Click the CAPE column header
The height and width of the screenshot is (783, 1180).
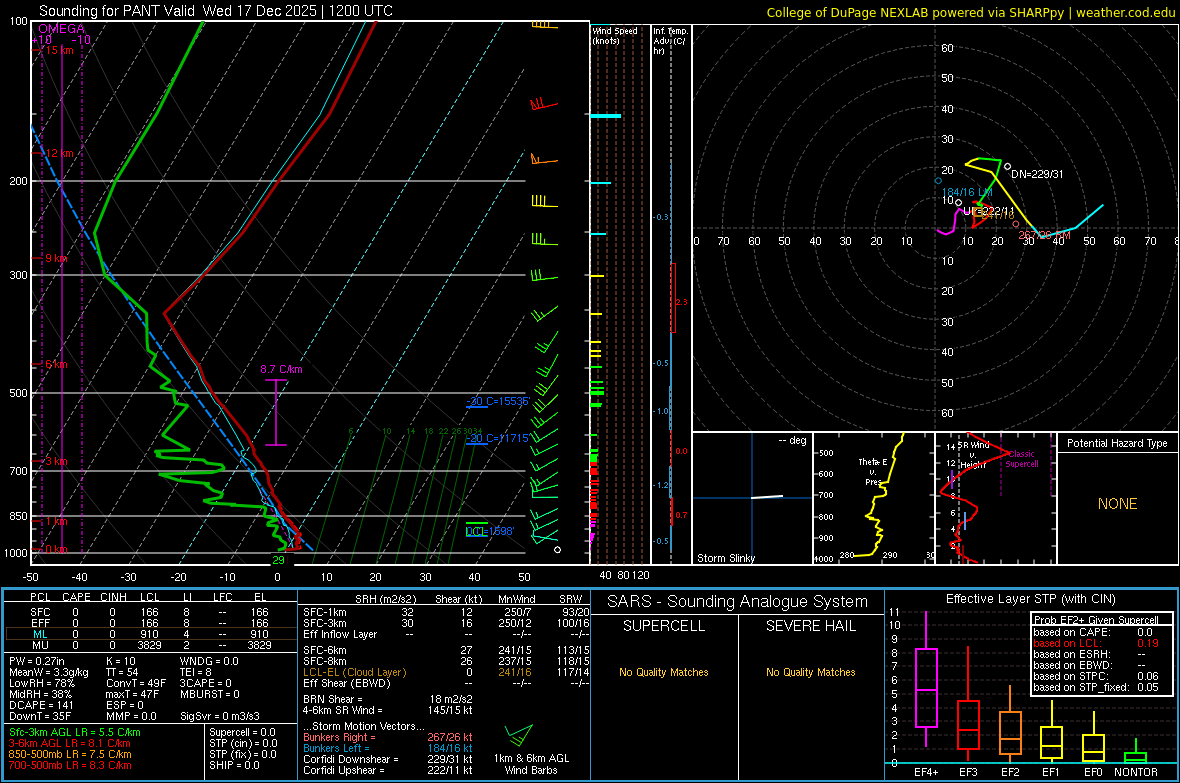(76, 597)
